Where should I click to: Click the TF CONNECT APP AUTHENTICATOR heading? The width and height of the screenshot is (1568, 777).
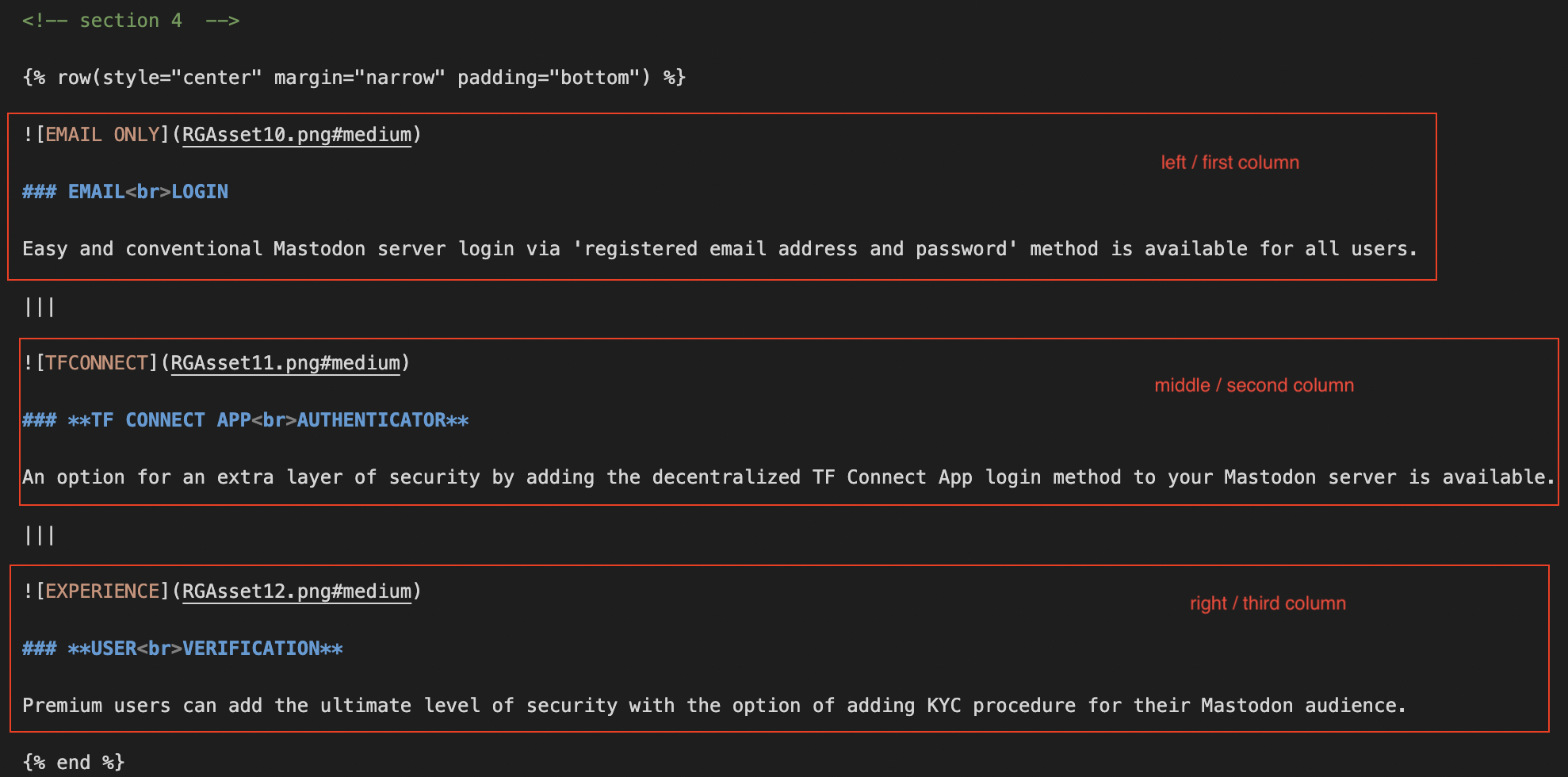point(246,420)
